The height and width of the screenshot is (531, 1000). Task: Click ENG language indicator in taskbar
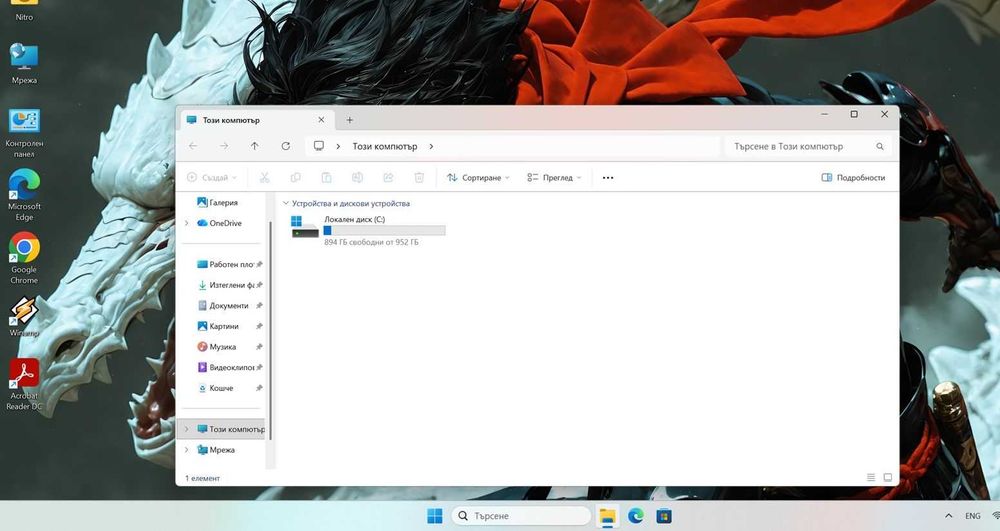click(x=973, y=516)
